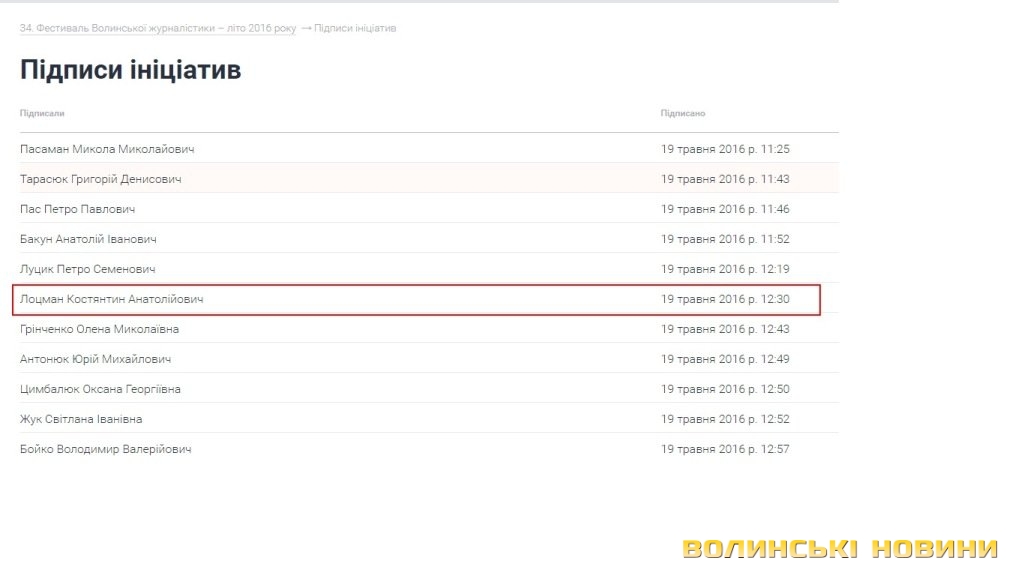Select signer Тарасюк Григорій Денисович
The image size is (1024, 576).
101,179
